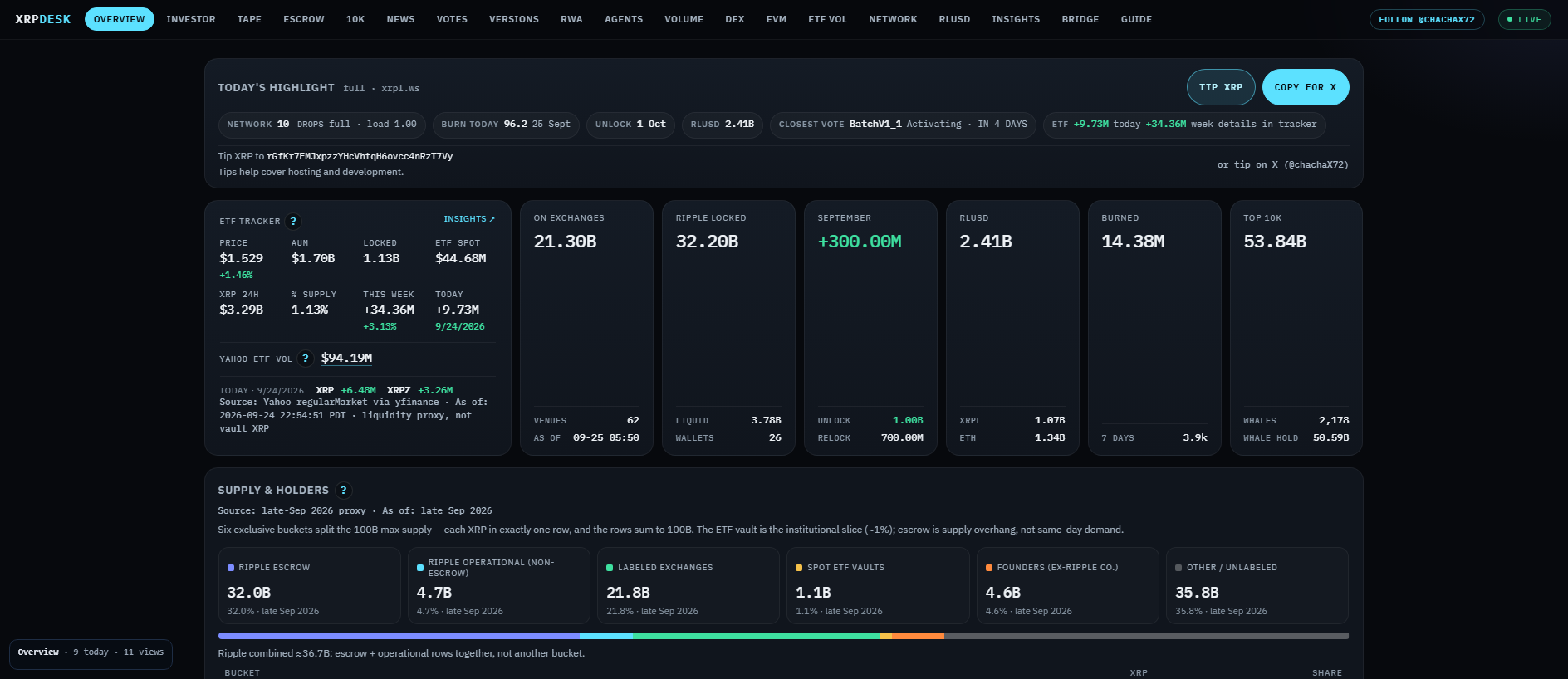Select the RWA tab
Screen dimensions: 1568x679
point(571,19)
